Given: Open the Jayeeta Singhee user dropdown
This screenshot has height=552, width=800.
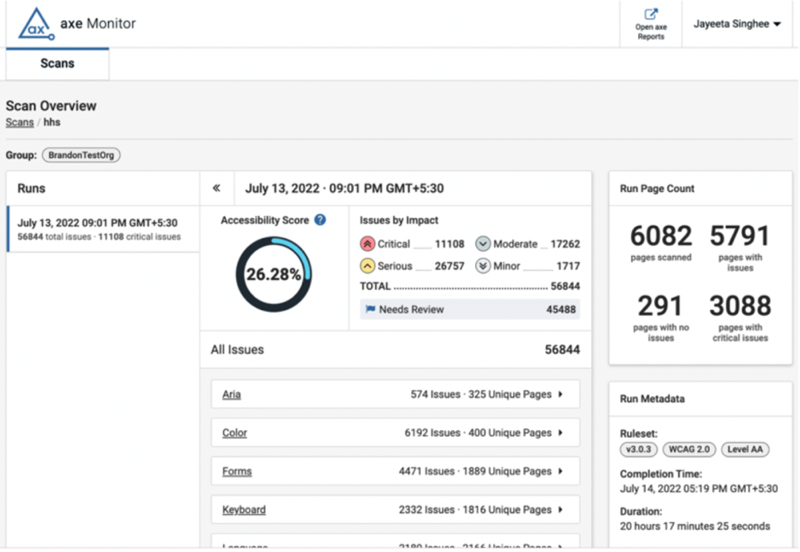Looking at the screenshot, I should pyautogui.click(x=737, y=24).
